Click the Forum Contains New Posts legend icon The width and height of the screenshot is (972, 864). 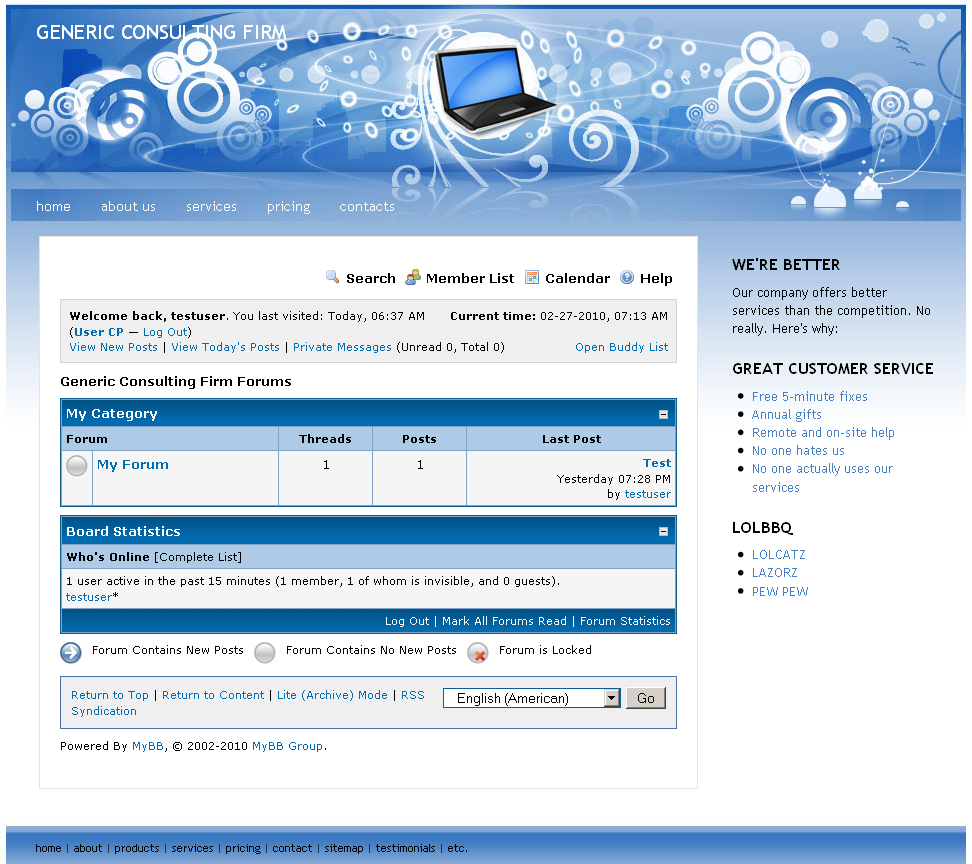click(71, 653)
